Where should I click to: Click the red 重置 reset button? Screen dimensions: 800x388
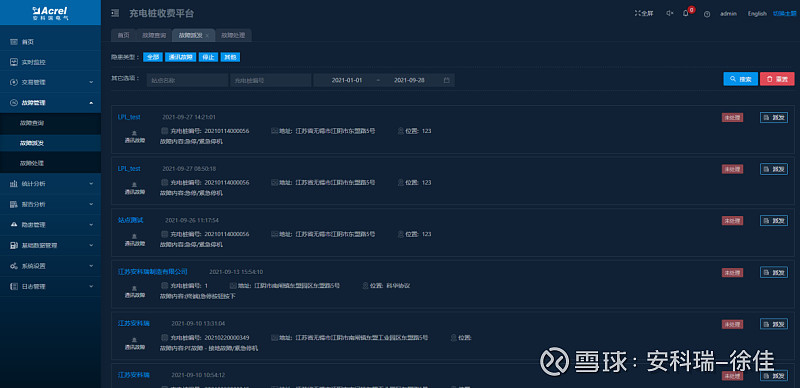coord(777,79)
